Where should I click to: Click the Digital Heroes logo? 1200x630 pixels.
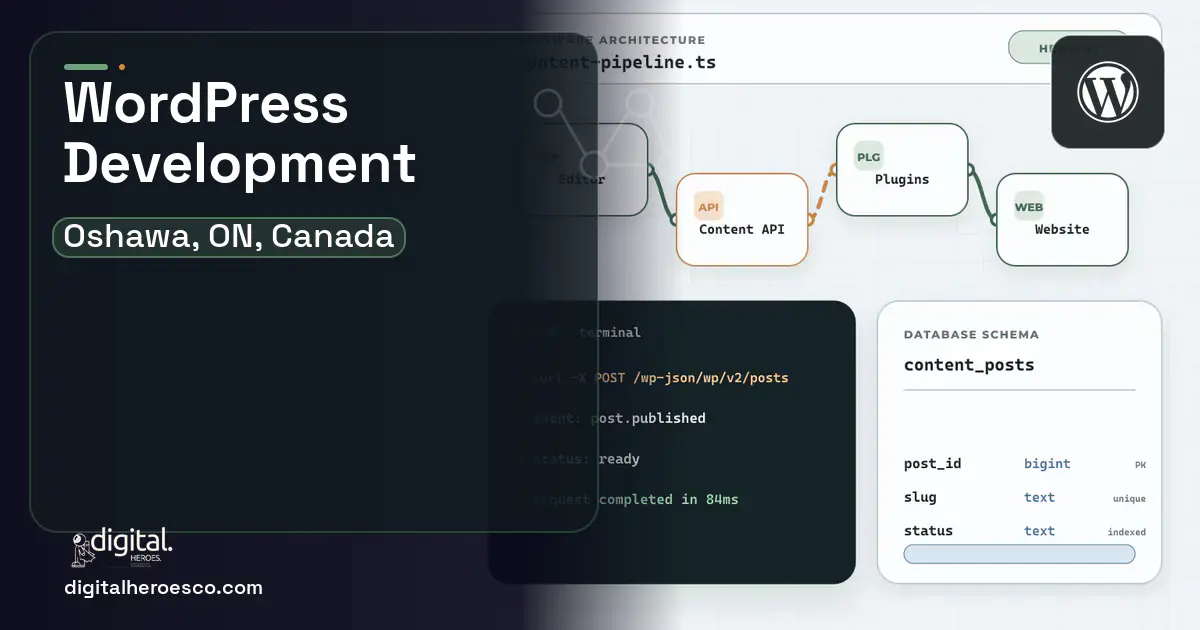122,547
